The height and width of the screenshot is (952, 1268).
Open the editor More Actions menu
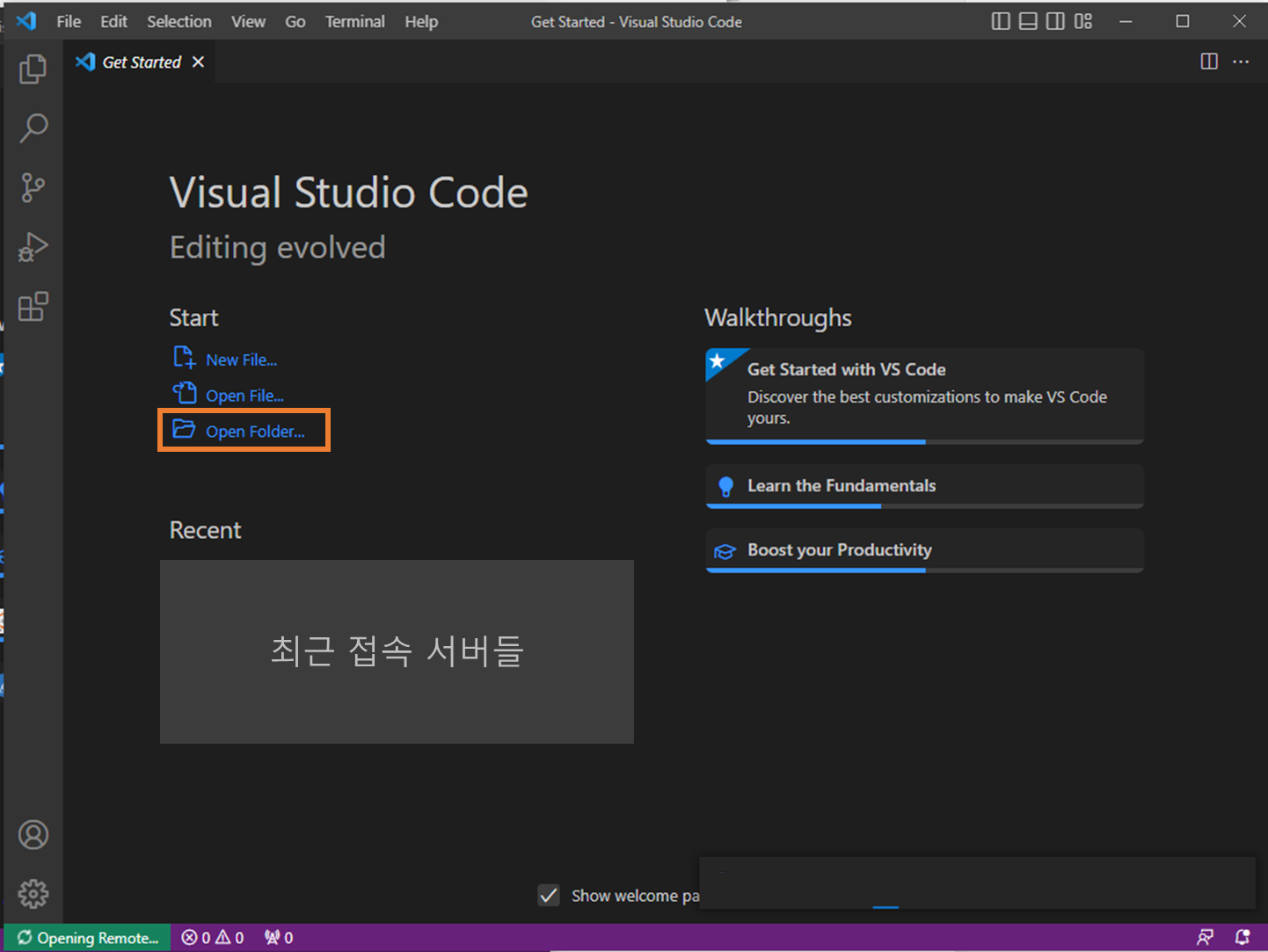[x=1241, y=62]
